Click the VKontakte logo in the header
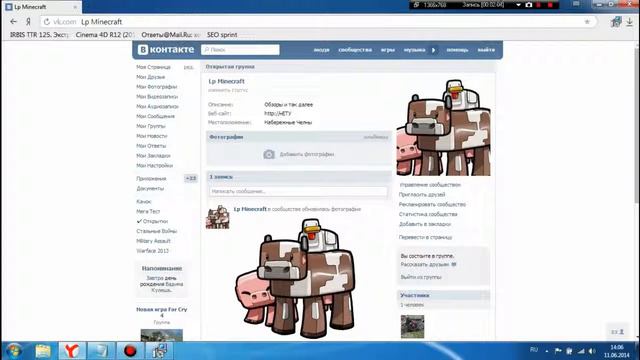 pos(166,49)
